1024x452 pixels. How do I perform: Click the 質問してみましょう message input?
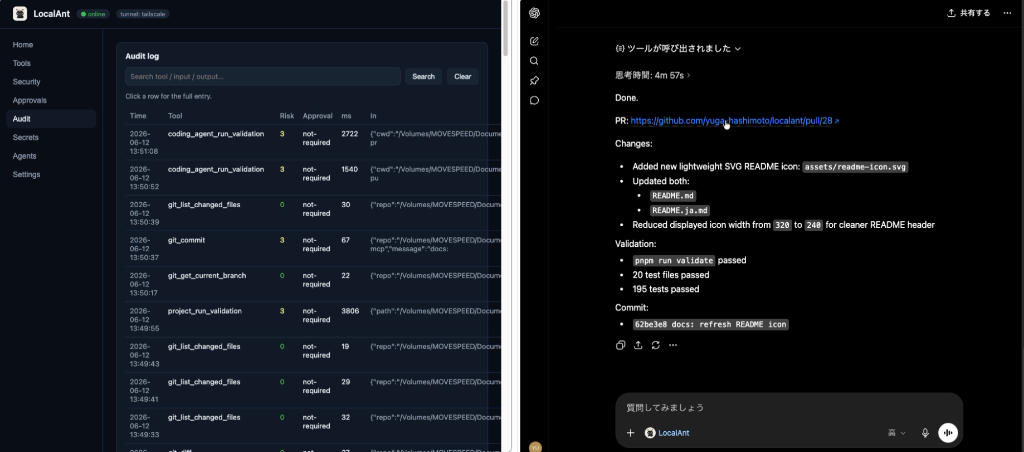[789, 408]
